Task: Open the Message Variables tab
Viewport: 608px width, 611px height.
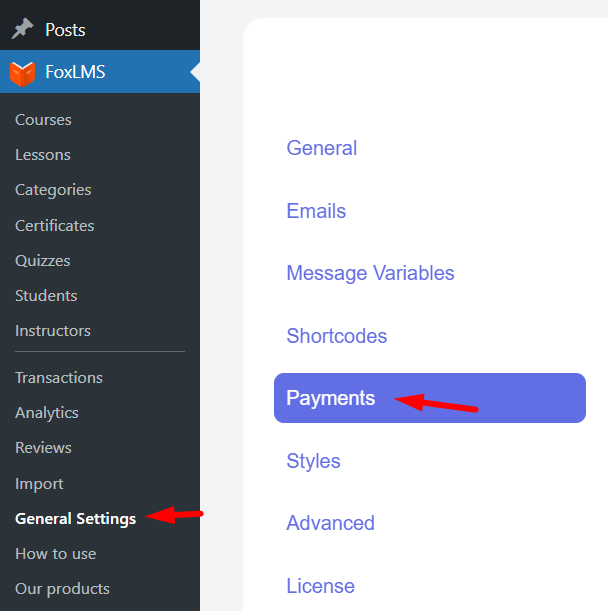Action: click(370, 273)
